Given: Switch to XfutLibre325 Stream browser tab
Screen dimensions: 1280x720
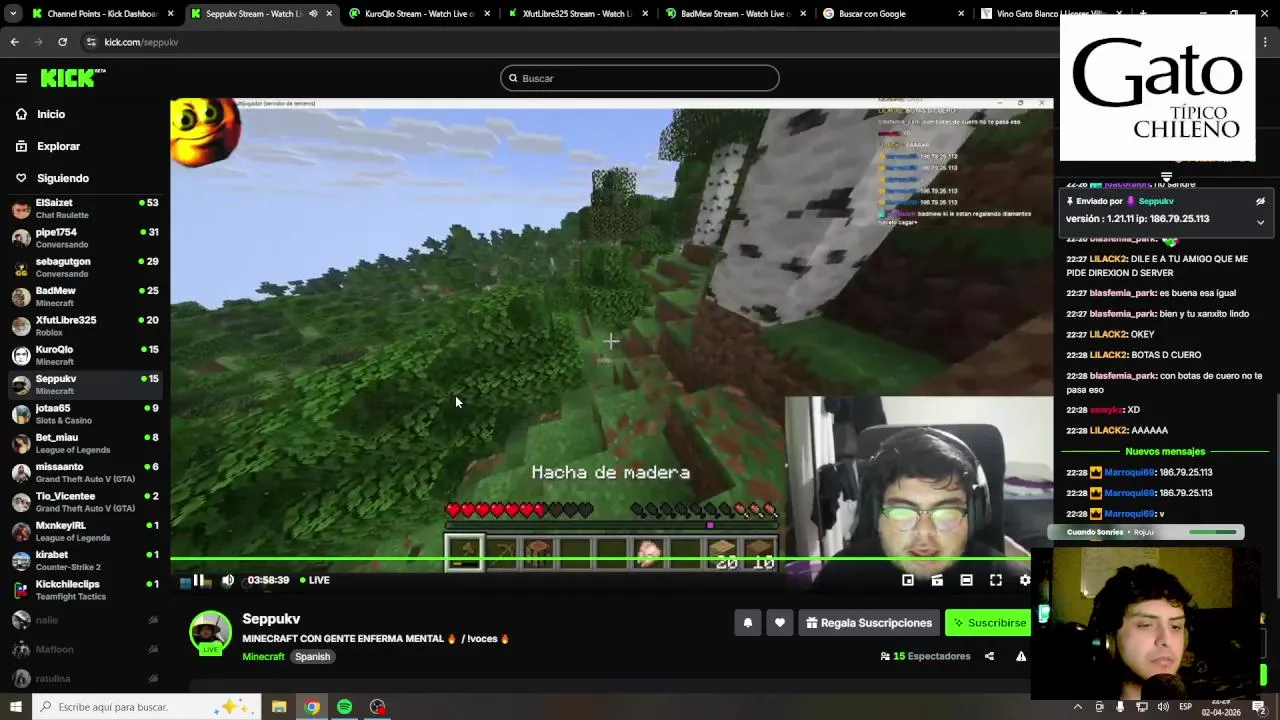Looking at the screenshot, I should point(576,14).
